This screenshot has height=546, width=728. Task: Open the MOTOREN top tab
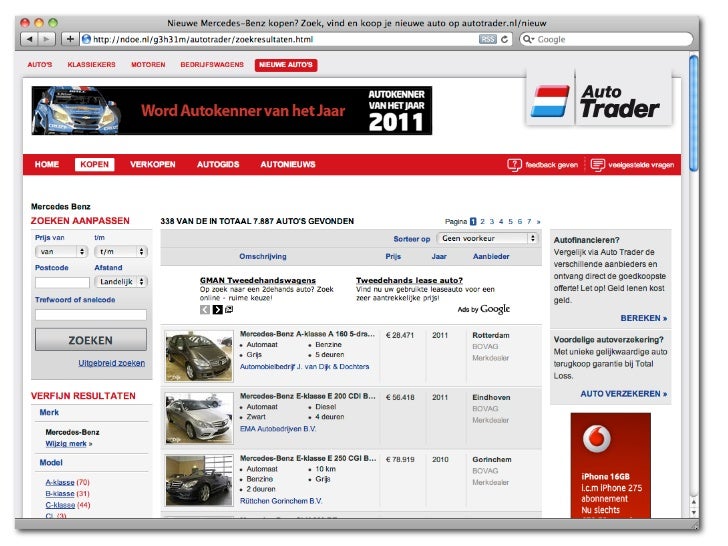tap(148, 65)
